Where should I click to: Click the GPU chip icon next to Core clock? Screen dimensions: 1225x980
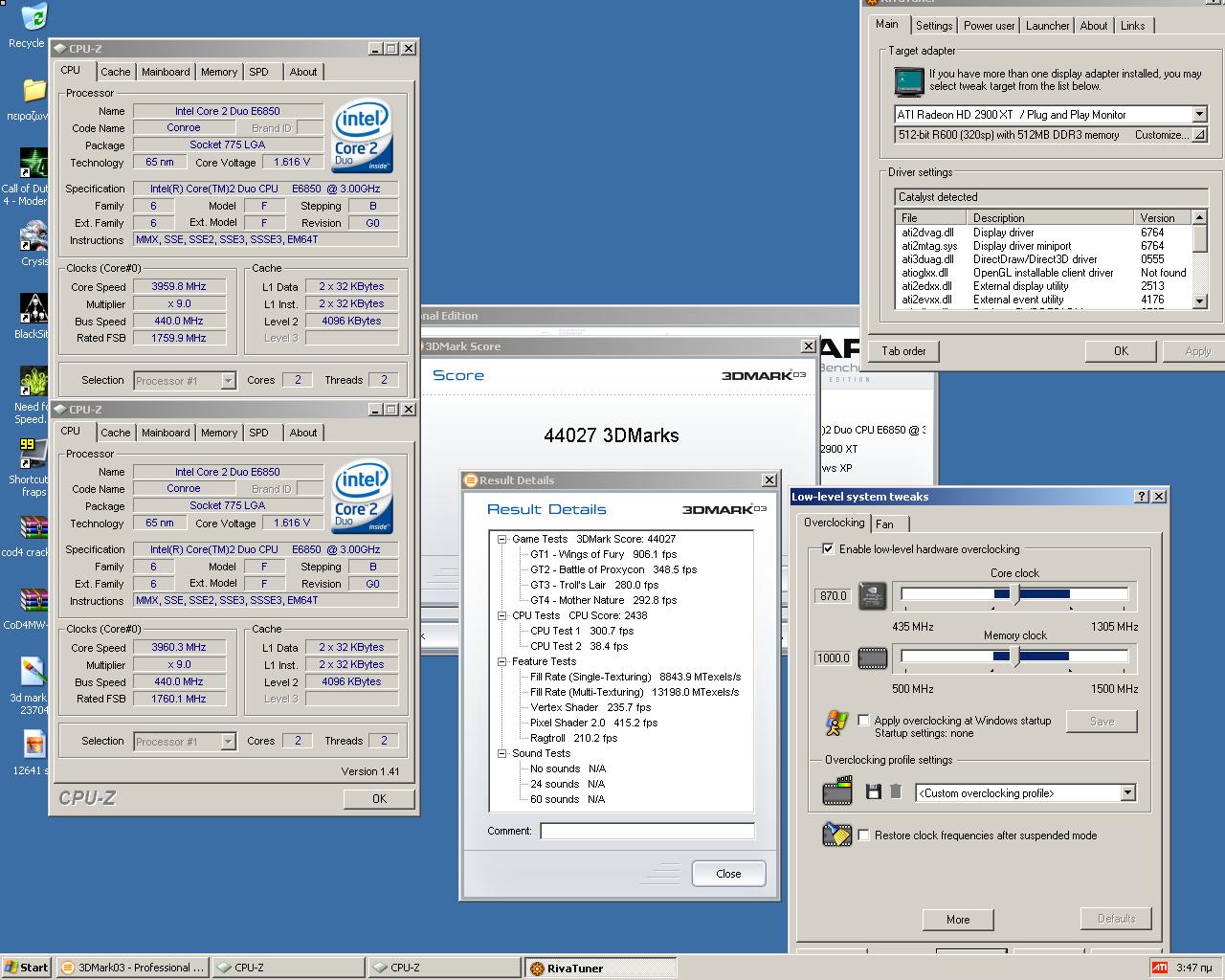click(x=872, y=595)
